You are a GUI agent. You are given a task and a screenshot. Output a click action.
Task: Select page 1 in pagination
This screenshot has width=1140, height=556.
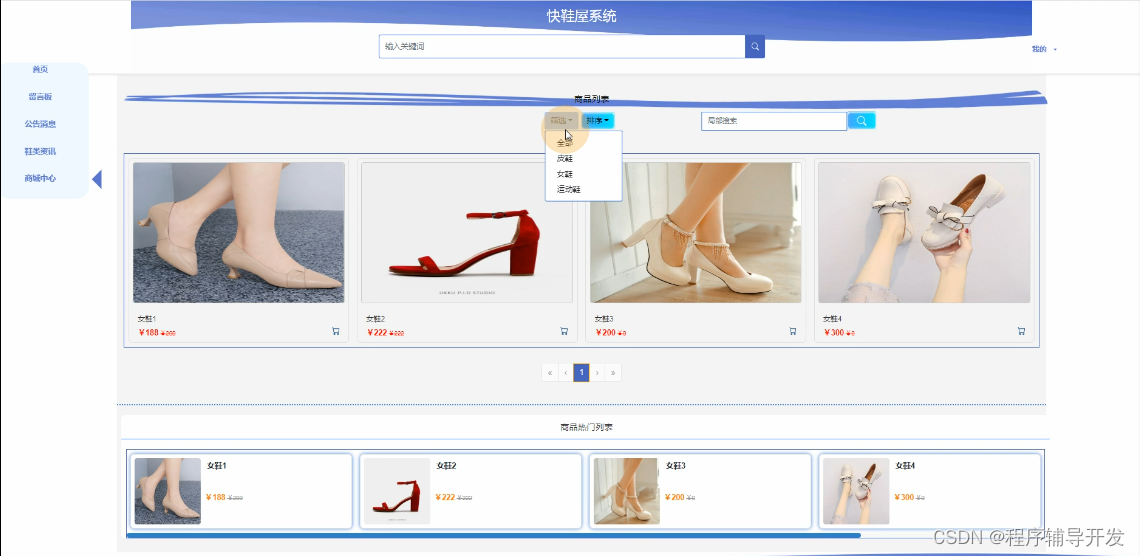(581, 373)
